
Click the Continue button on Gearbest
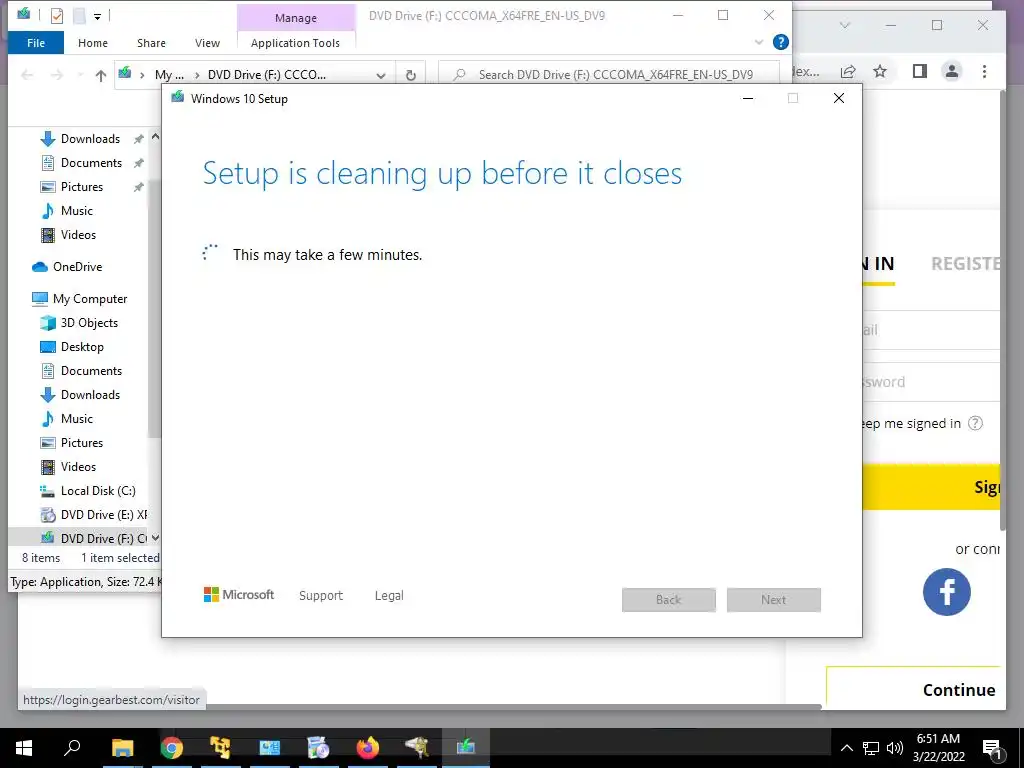(x=914, y=690)
